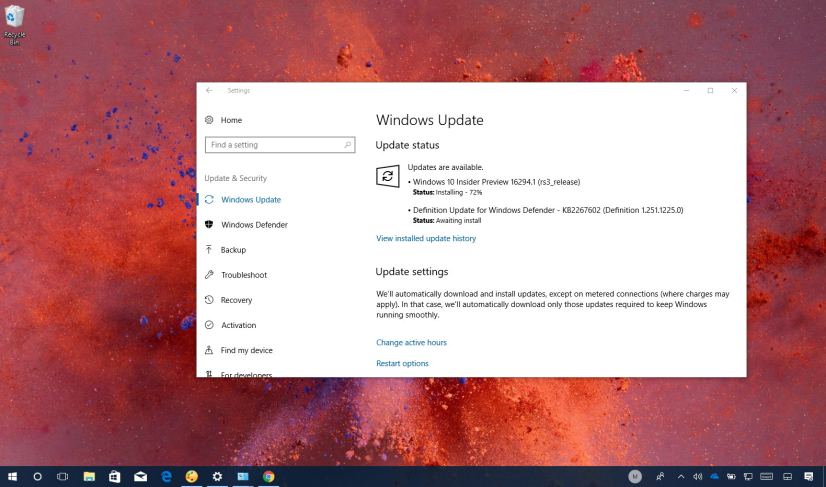Open the Start menu
This screenshot has width=826, height=487.
(x=12, y=476)
